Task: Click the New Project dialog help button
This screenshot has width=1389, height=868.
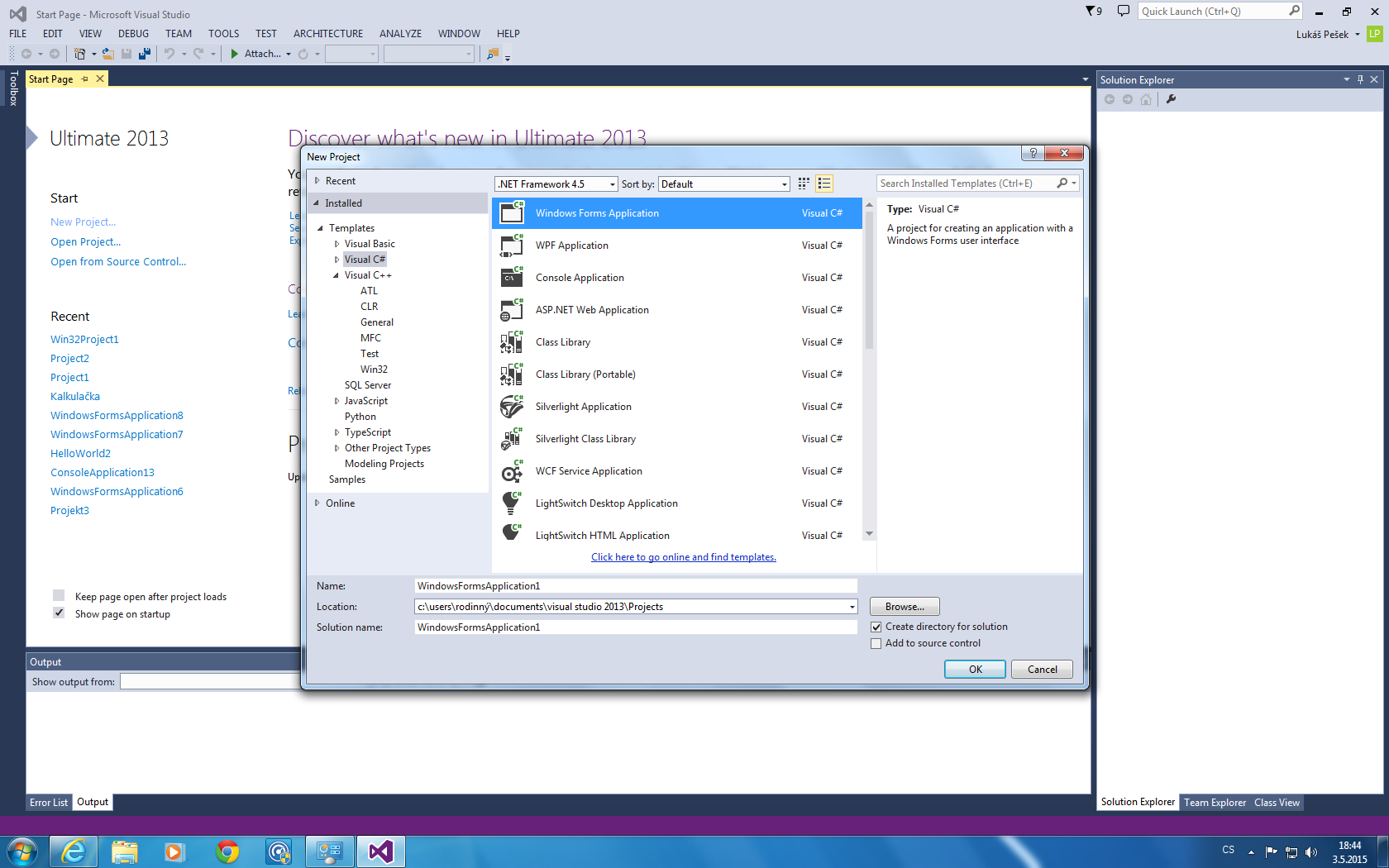Action: 1033,153
